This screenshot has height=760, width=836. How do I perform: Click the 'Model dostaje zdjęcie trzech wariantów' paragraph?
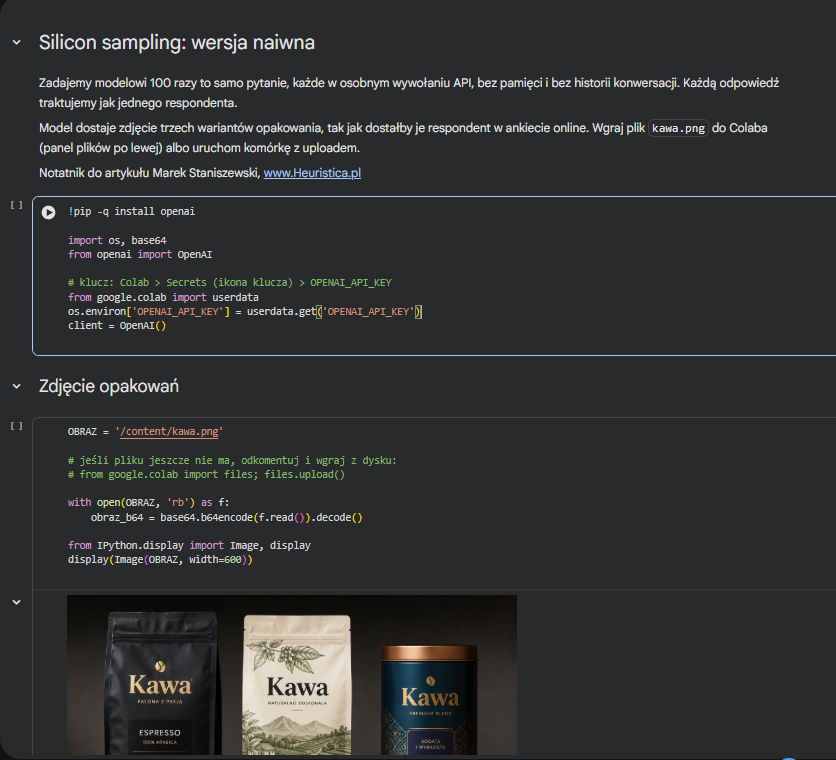point(403,138)
